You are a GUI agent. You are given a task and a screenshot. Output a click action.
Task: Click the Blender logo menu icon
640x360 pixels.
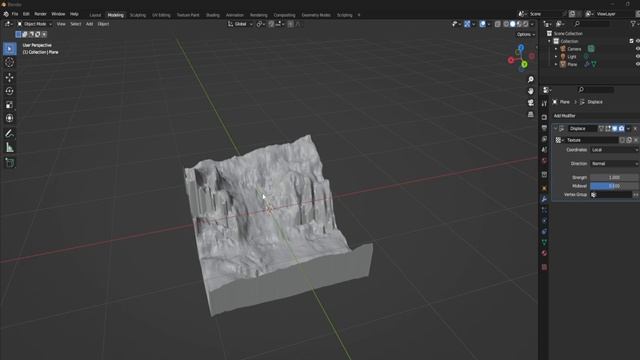tap(6, 14)
